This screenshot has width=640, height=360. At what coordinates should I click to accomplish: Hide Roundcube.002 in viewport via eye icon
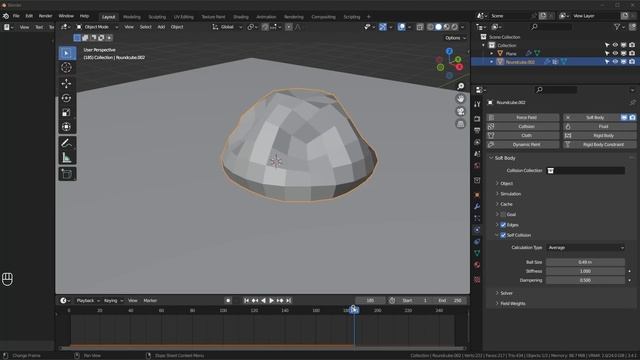[x=615, y=62]
